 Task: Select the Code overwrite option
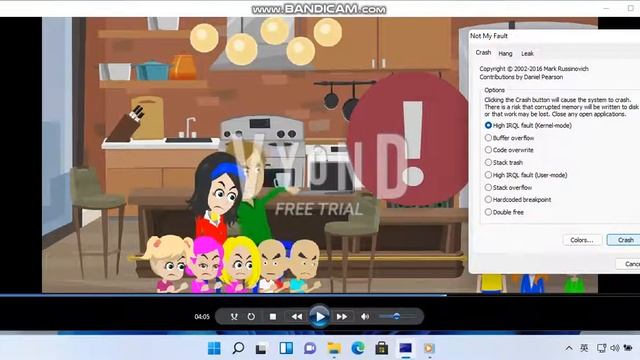509,150
